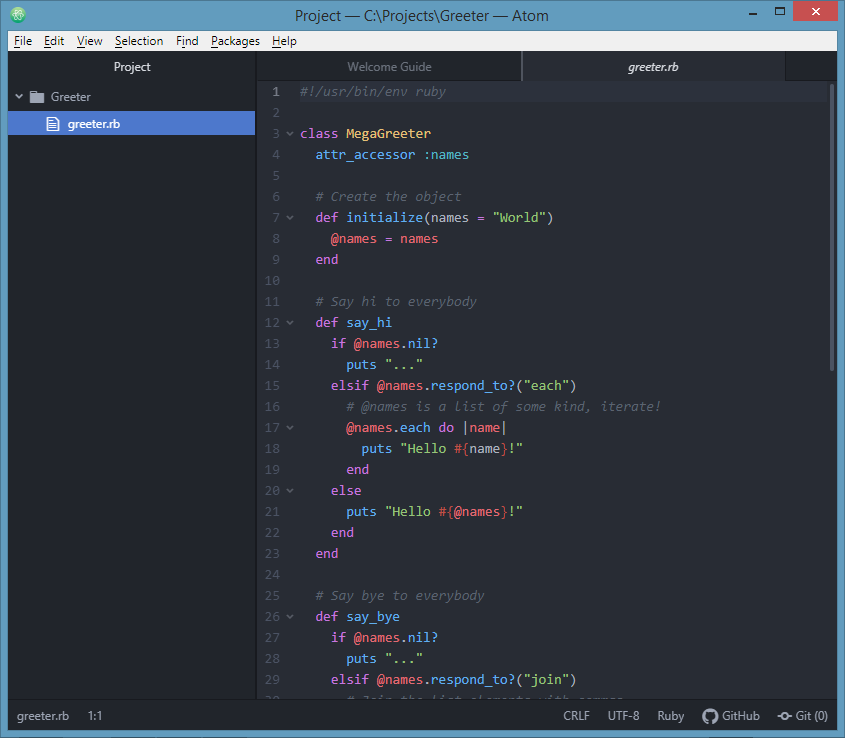
Task: Fold the else block at line 20
Action: 290,491
